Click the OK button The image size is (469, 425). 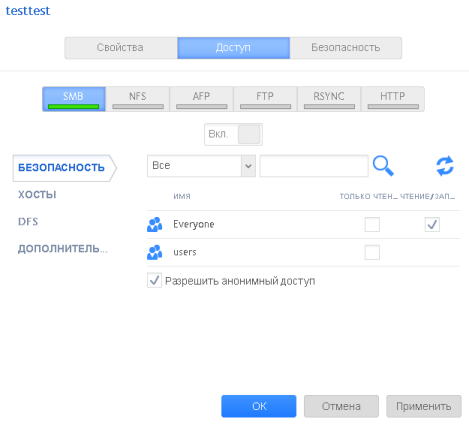coord(259,406)
